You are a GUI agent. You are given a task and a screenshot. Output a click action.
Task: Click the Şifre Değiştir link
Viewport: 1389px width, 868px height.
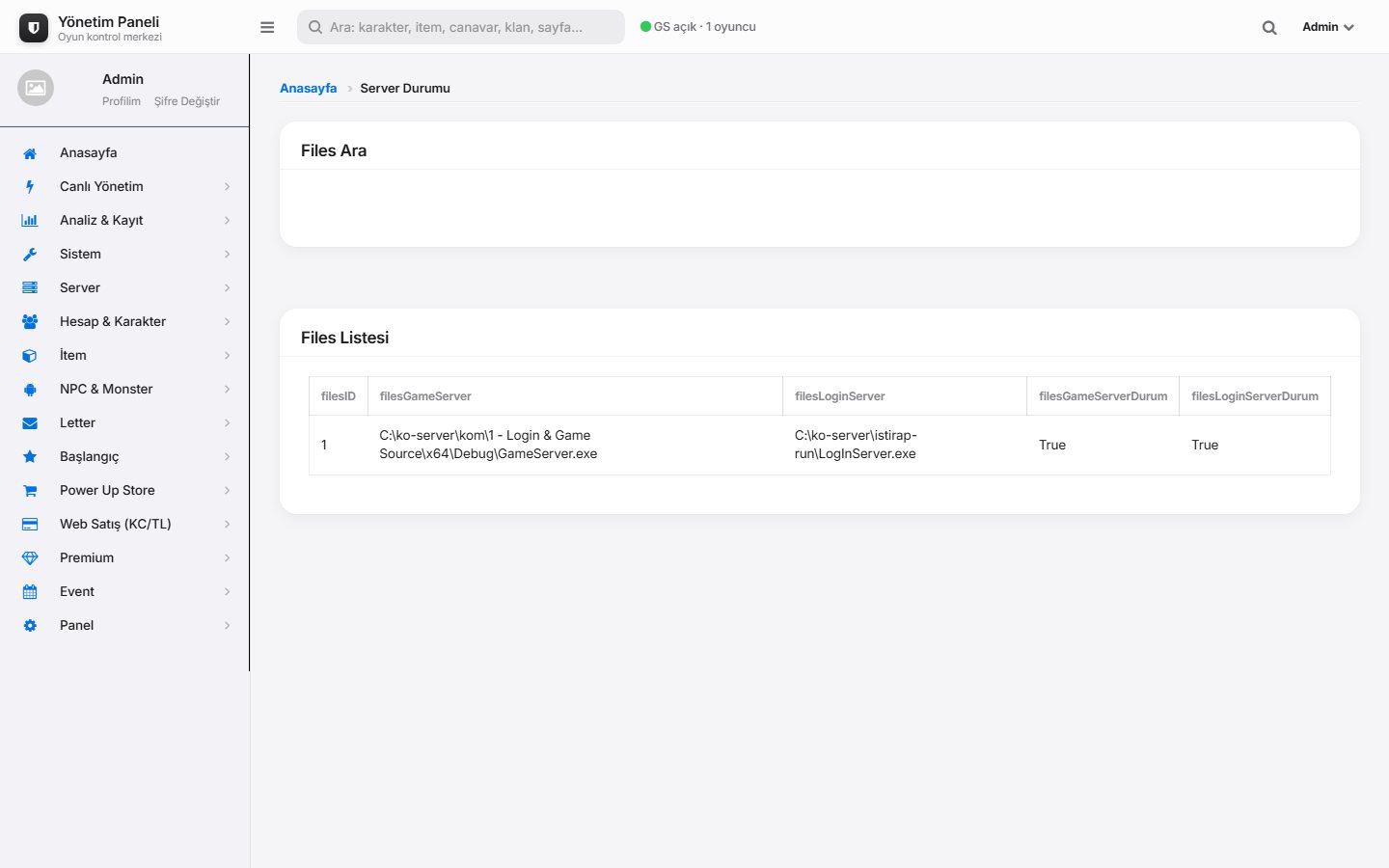(x=187, y=101)
